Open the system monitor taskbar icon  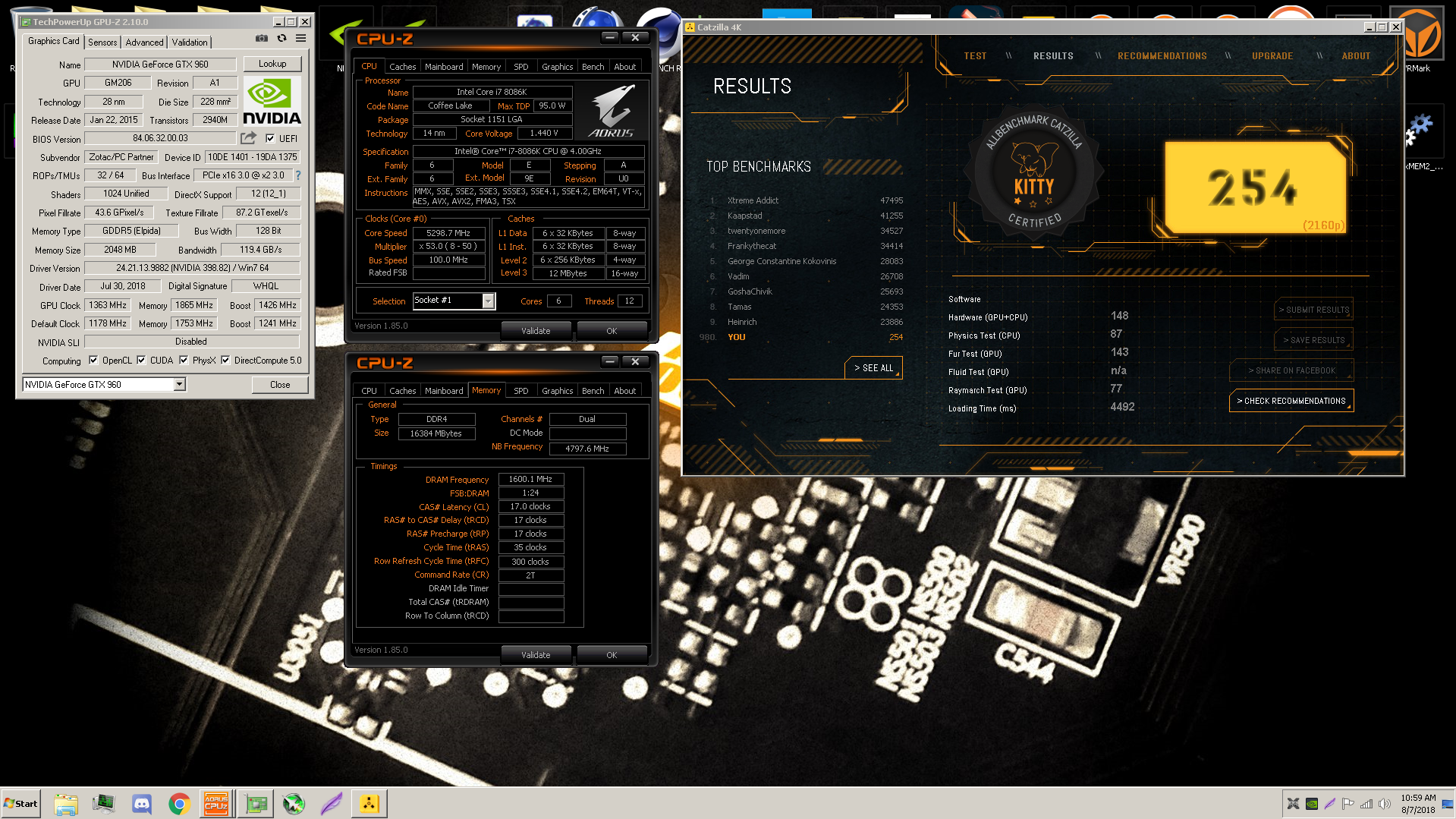[x=103, y=804]
